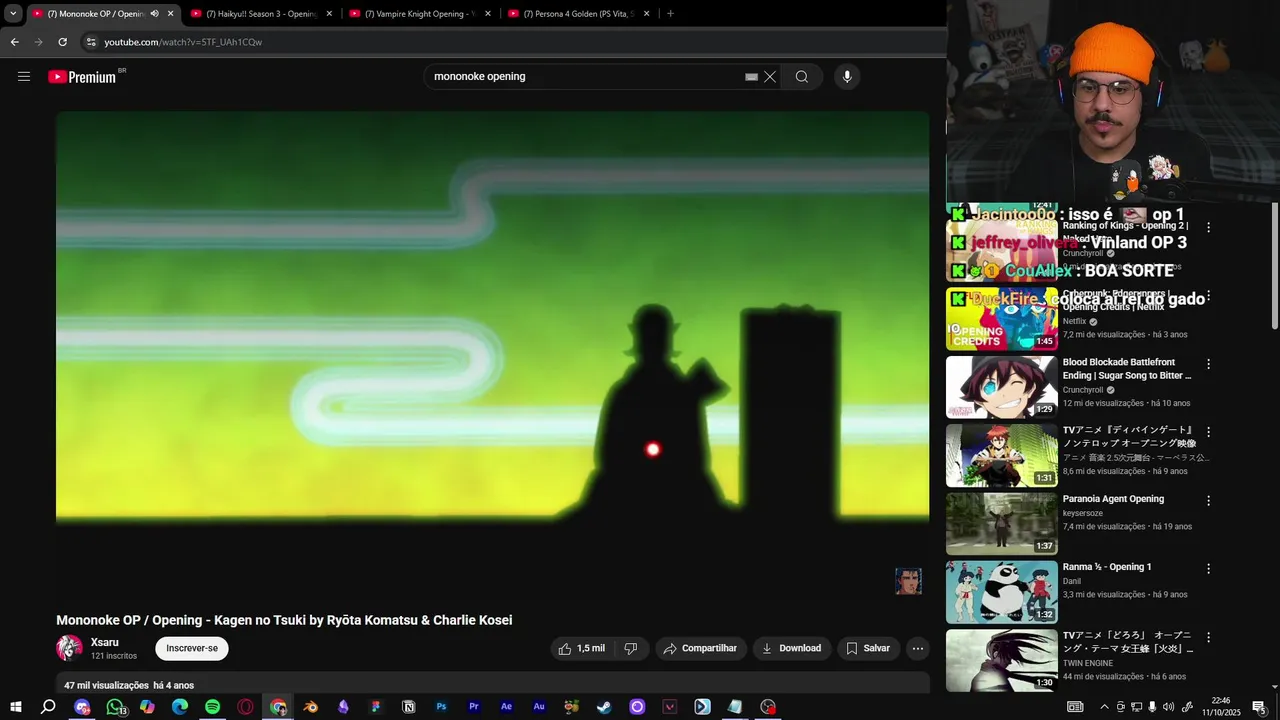Image resolution: width=1280 pixels, height=720 pixels.
Task: Mute the Mononoke OP tab audio icon
Action: 154,14
